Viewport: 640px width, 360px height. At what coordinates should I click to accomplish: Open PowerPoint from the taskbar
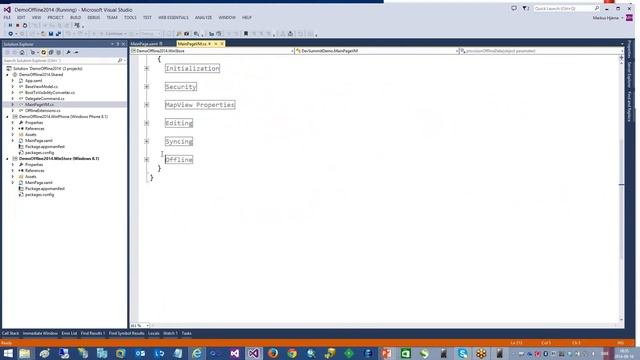pyautogui.click(x=387, y=353)
